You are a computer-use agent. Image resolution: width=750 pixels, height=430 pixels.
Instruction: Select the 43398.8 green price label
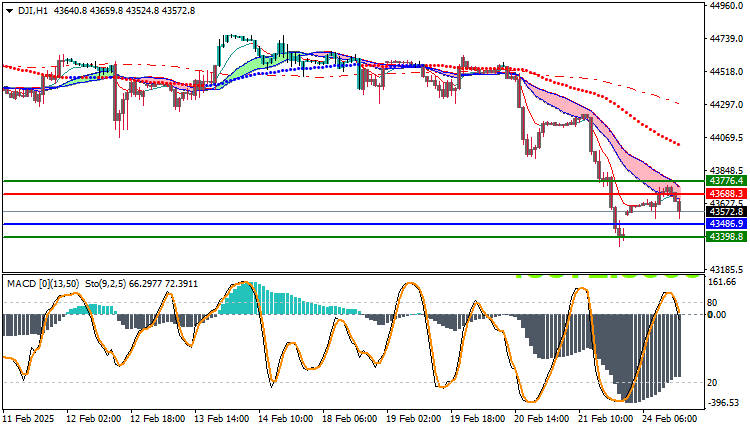[x=726, y=237]
